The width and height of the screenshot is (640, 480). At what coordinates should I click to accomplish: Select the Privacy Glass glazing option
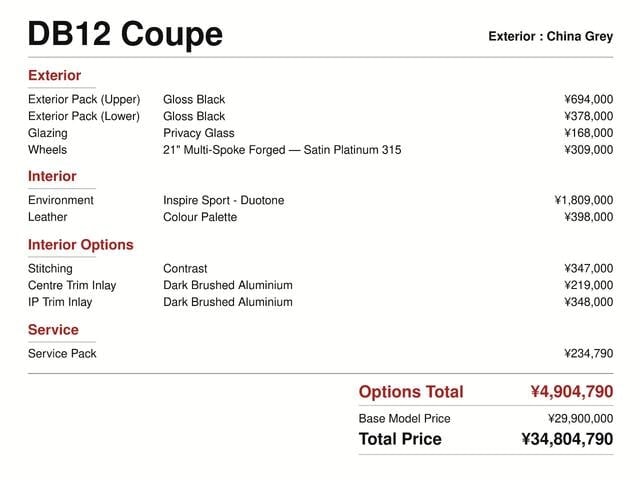pos(199,133)
